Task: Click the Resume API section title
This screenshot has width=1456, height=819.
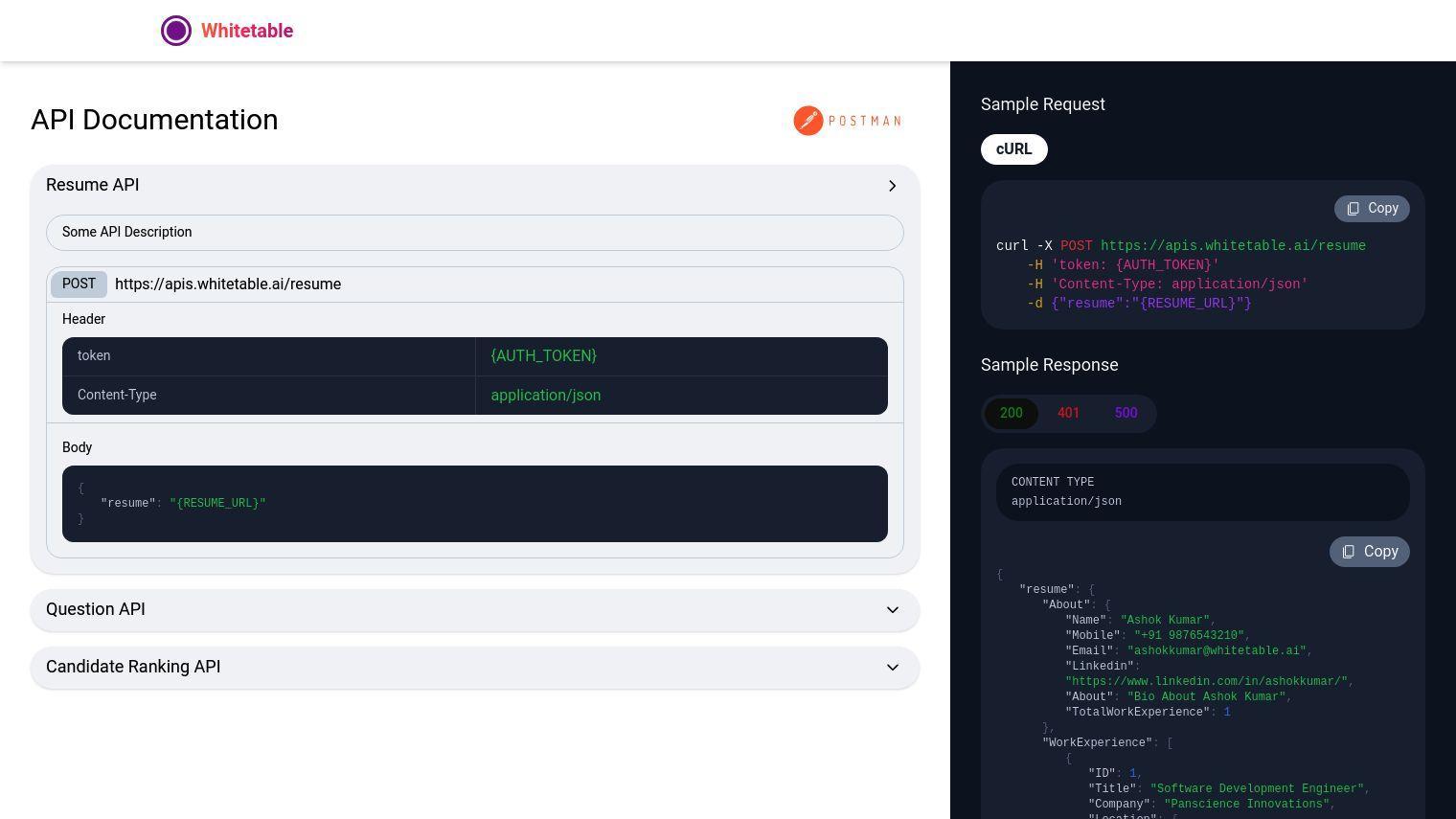Action: point(93,185)
